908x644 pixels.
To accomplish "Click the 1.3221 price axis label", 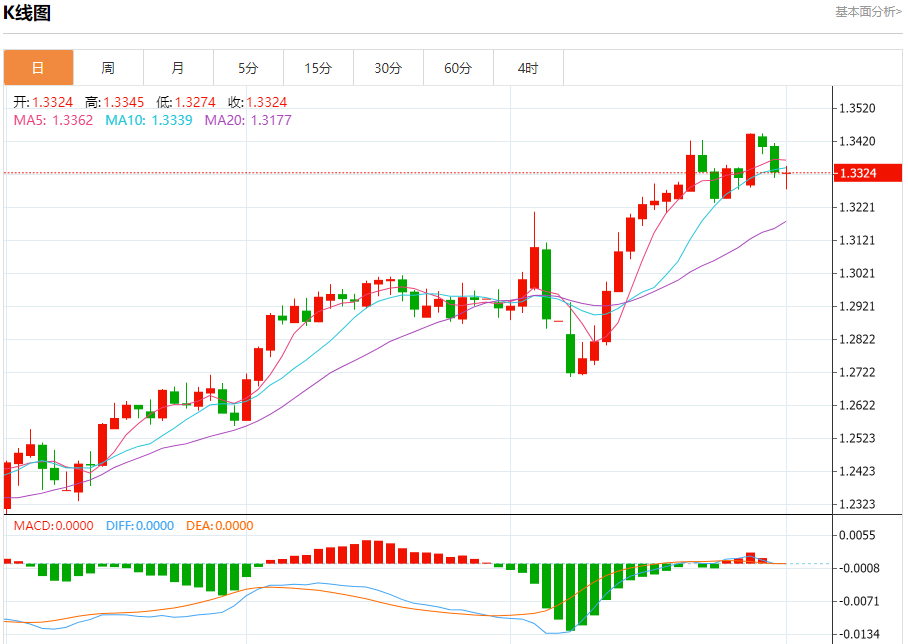I will 858,207.
